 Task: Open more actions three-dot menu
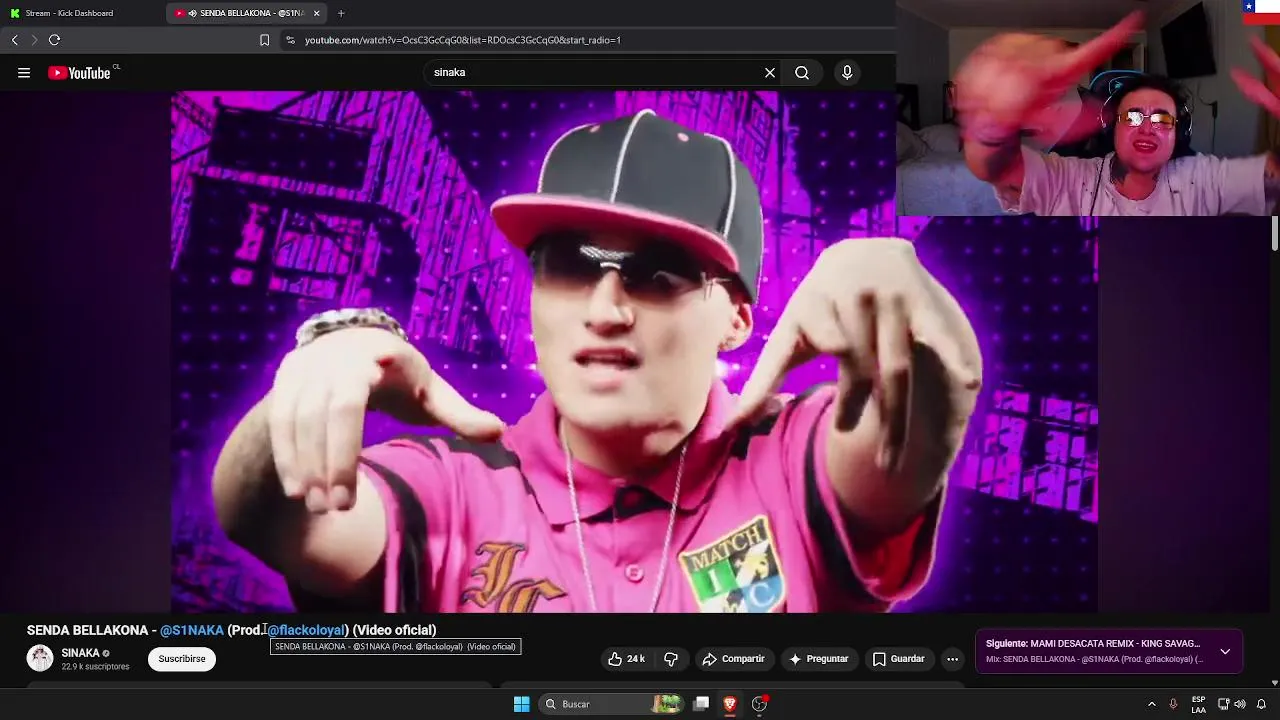coord(952,659)
